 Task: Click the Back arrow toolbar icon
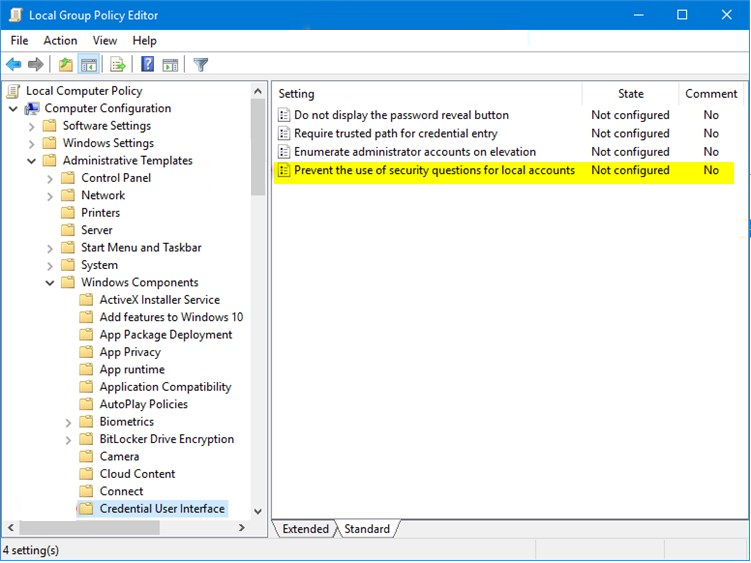(x=14, y=64)
